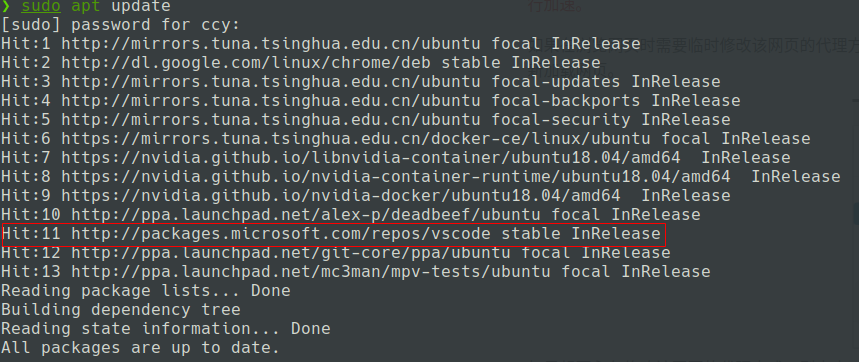Click the dl.google.com chrome deb URL
This screenshot has height=362, width=859.
pyautogui.click(x=246, y=63)
